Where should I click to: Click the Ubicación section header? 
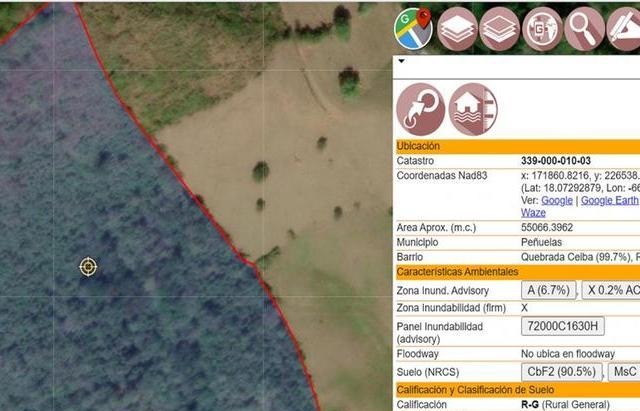click(518, 146)
